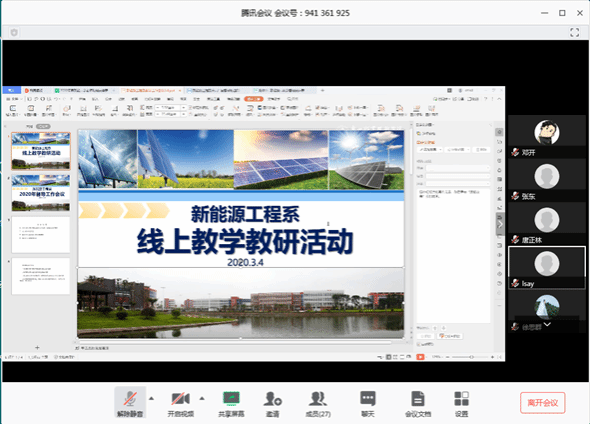Select the 幻灯片 pill above thumbnails
Viewport: 590px width, 424px height.
point(43,126)
